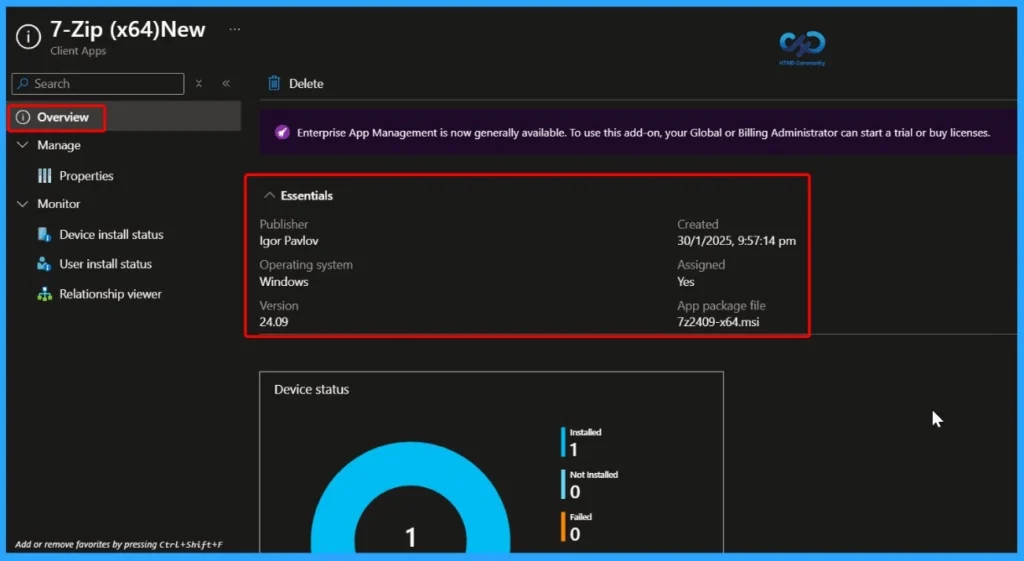The height and width of the screenshot is (561, 1024).
Task: Collapse the Monitor section chevron
Action: [22, 204]
